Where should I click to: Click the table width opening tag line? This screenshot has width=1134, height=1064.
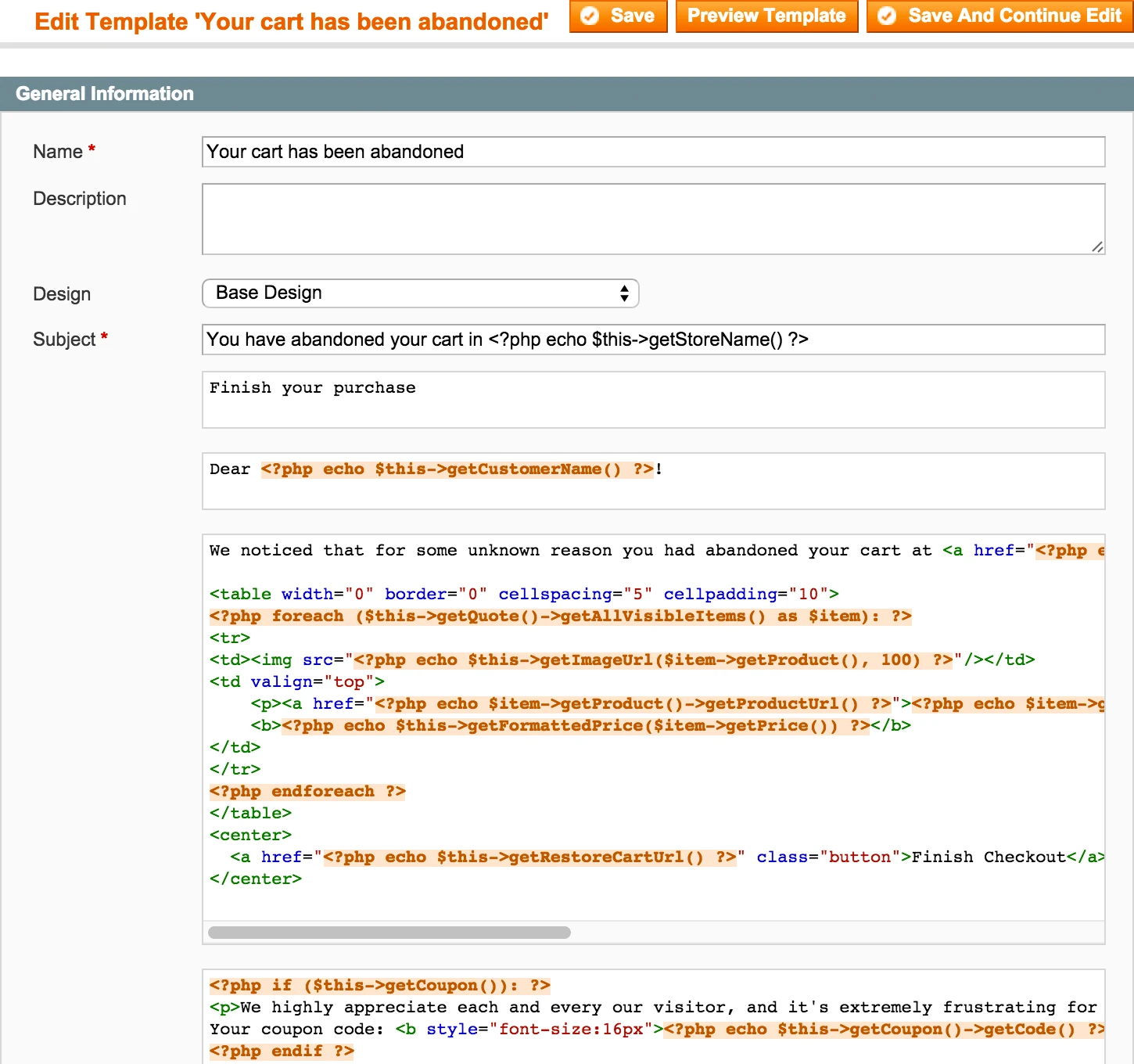coord(524,595)
